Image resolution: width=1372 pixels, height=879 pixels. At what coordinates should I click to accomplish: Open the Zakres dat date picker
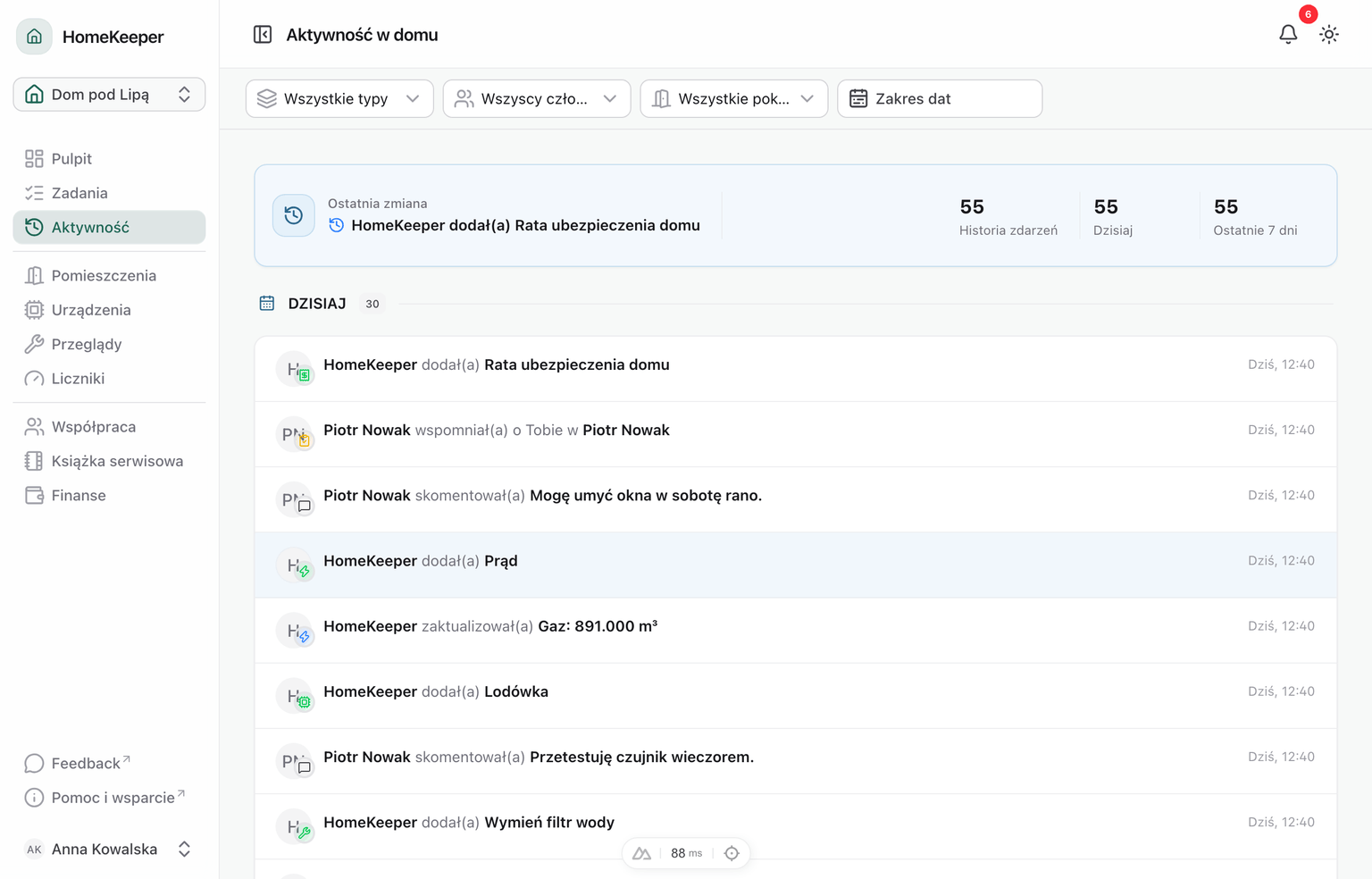[940, 98]
